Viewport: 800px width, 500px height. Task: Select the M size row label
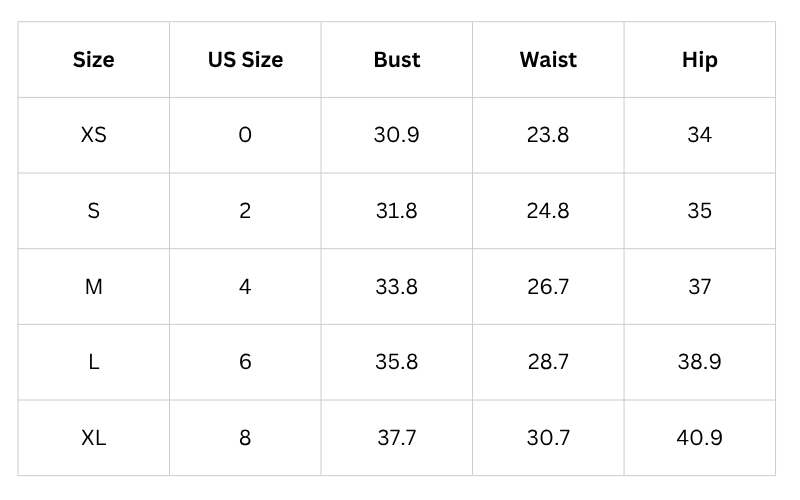[x=94, y=287]
